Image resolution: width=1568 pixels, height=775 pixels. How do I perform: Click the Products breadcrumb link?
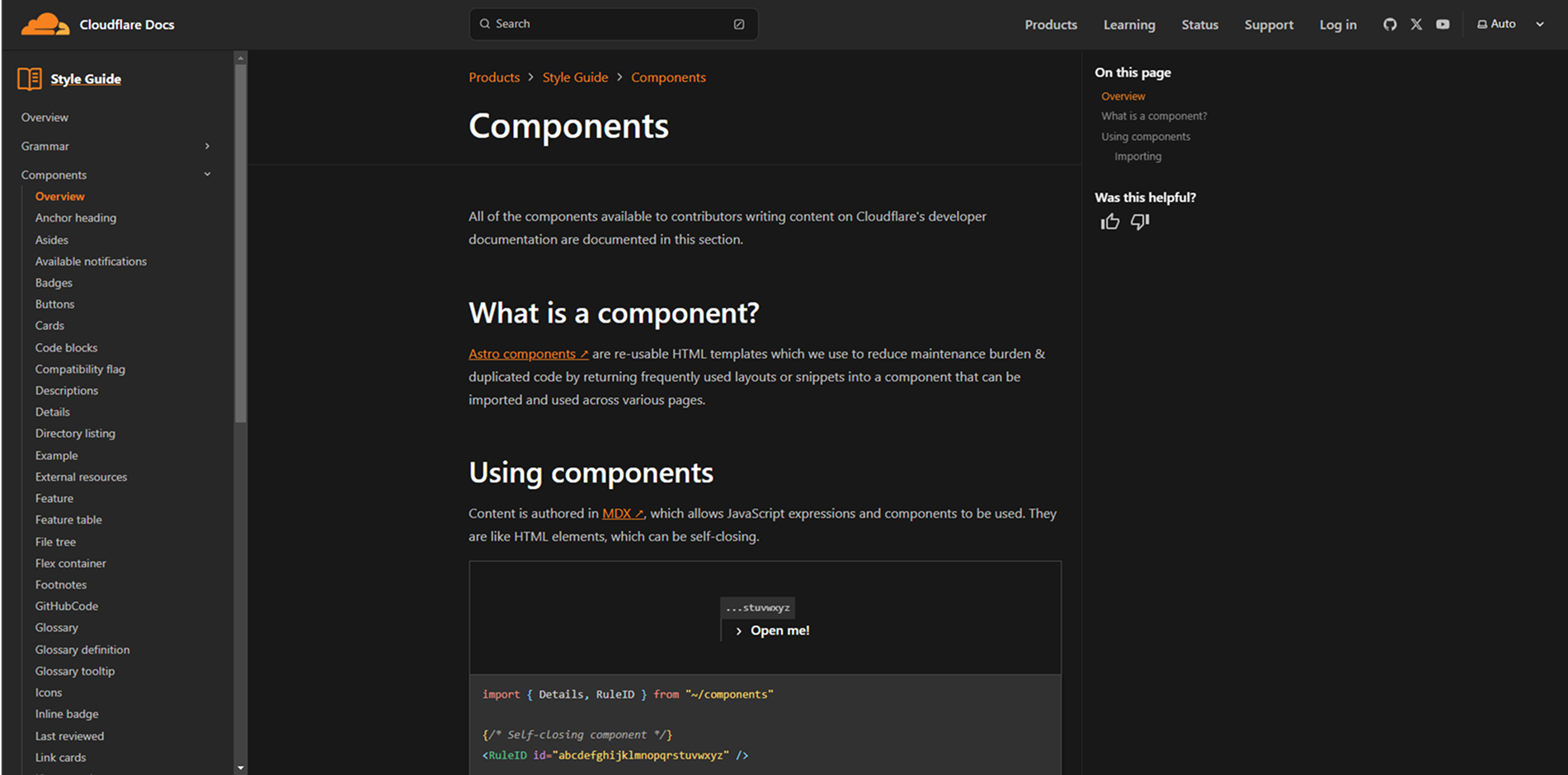point(494,77)
